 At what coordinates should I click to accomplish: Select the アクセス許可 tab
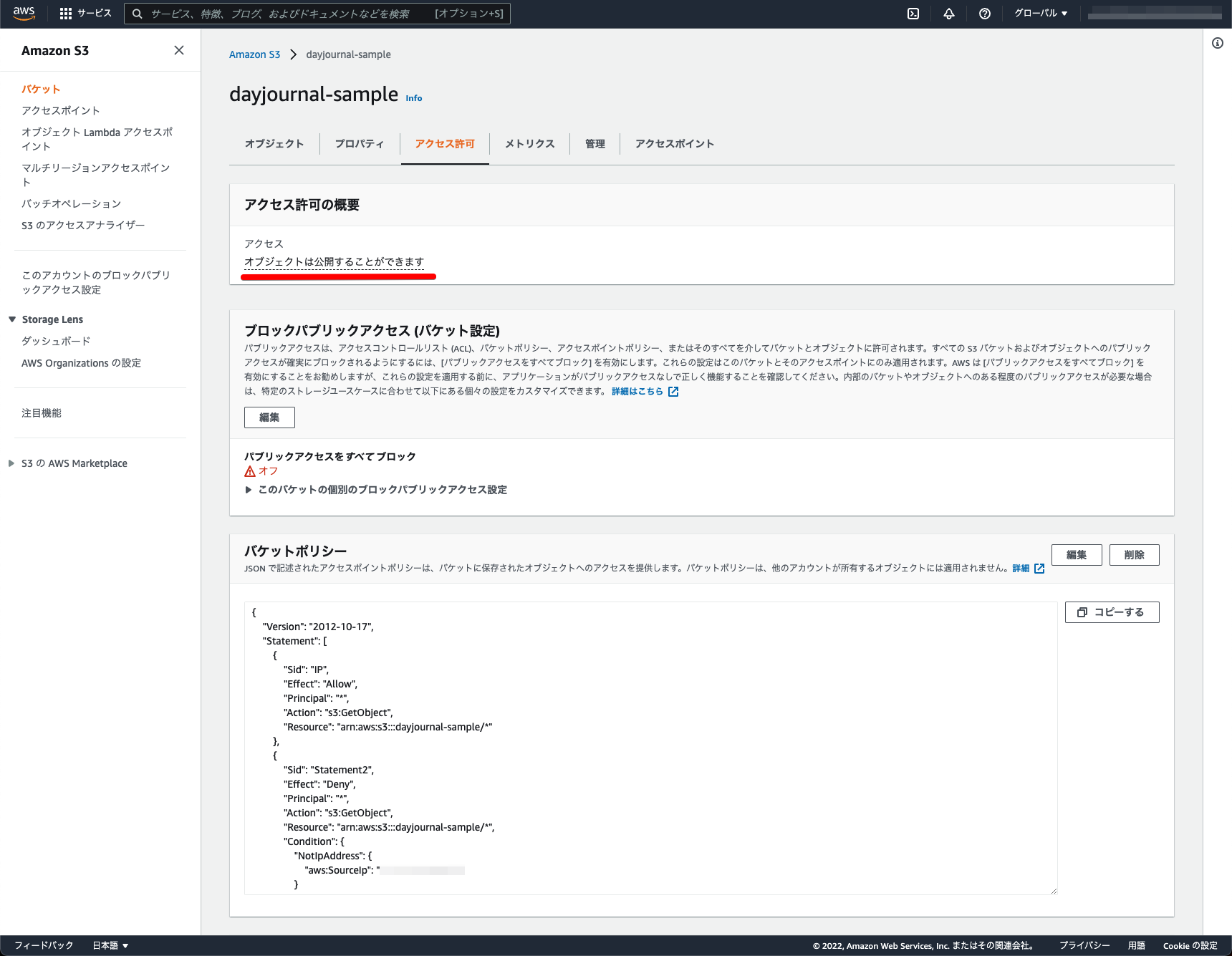coord(445,144)
